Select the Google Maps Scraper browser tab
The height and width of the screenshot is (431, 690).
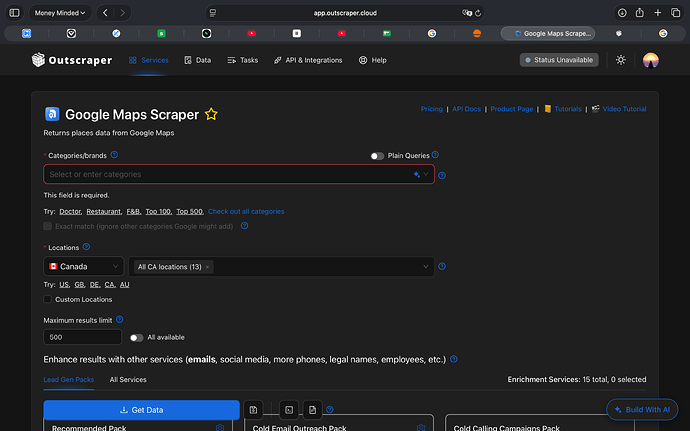[x=548, y=33]
